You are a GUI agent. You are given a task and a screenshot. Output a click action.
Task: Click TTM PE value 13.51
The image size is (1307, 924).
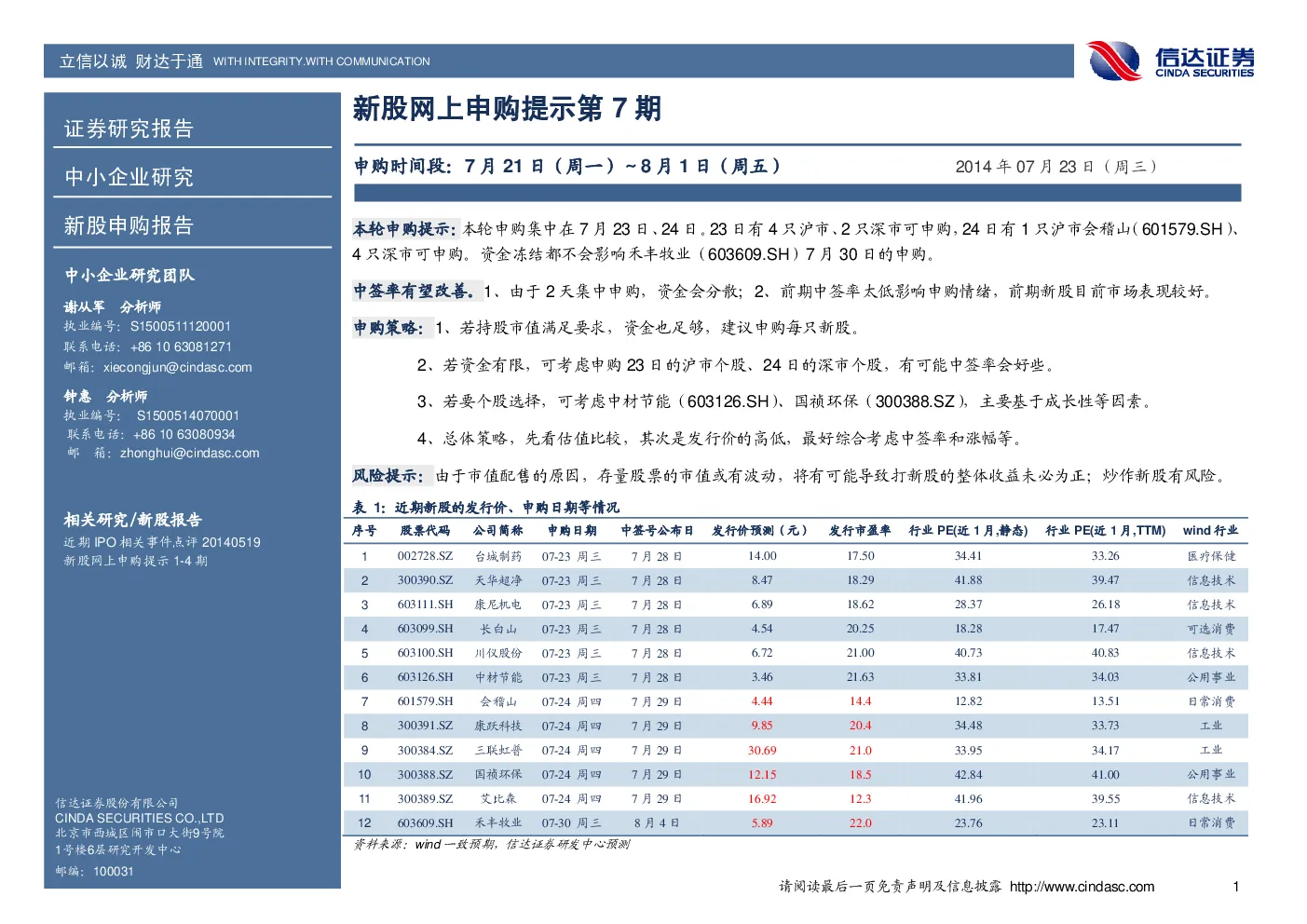point(1105,701)
